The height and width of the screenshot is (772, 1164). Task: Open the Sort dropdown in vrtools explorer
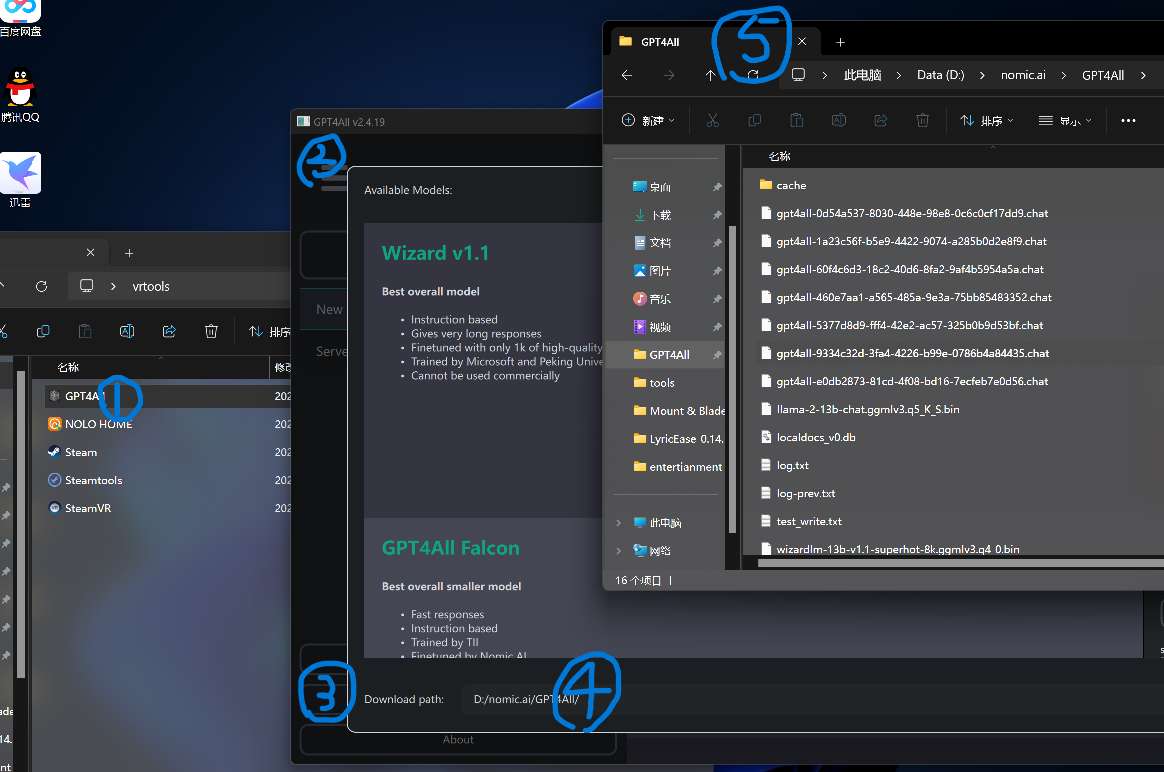click(x=269, y=331)
